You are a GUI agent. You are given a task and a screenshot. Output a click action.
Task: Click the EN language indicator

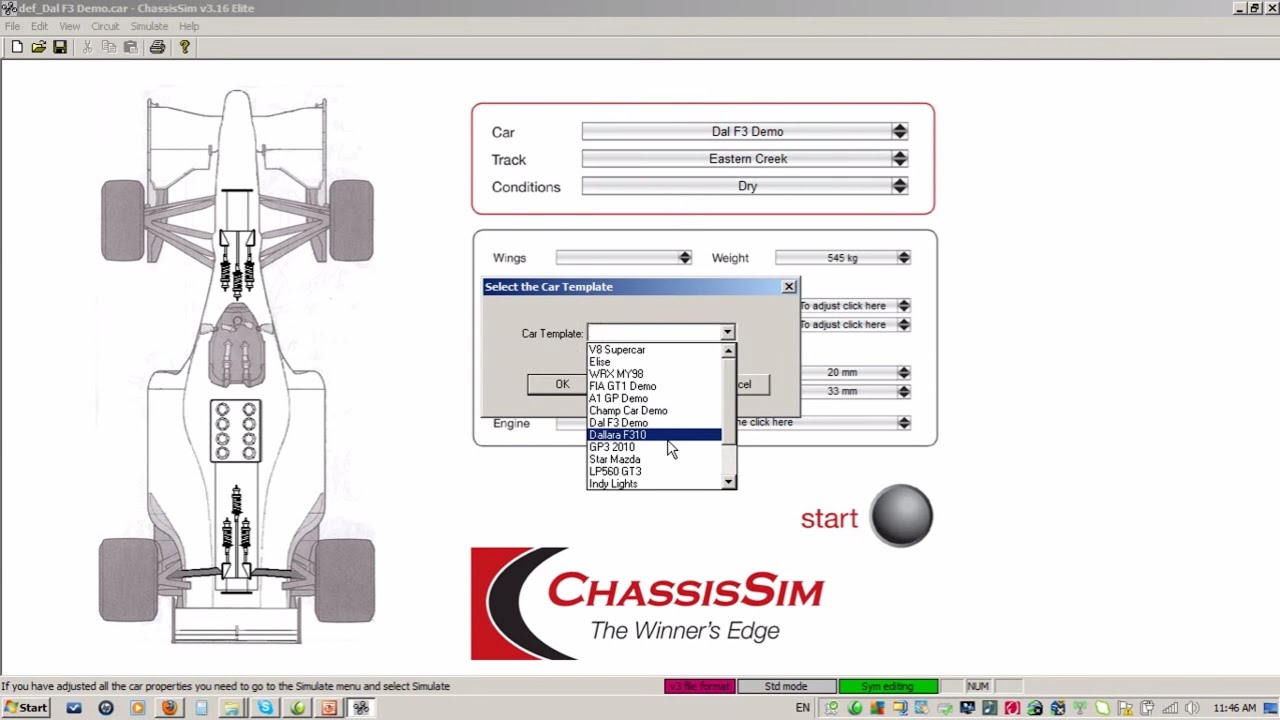click(x=803, y=708)
